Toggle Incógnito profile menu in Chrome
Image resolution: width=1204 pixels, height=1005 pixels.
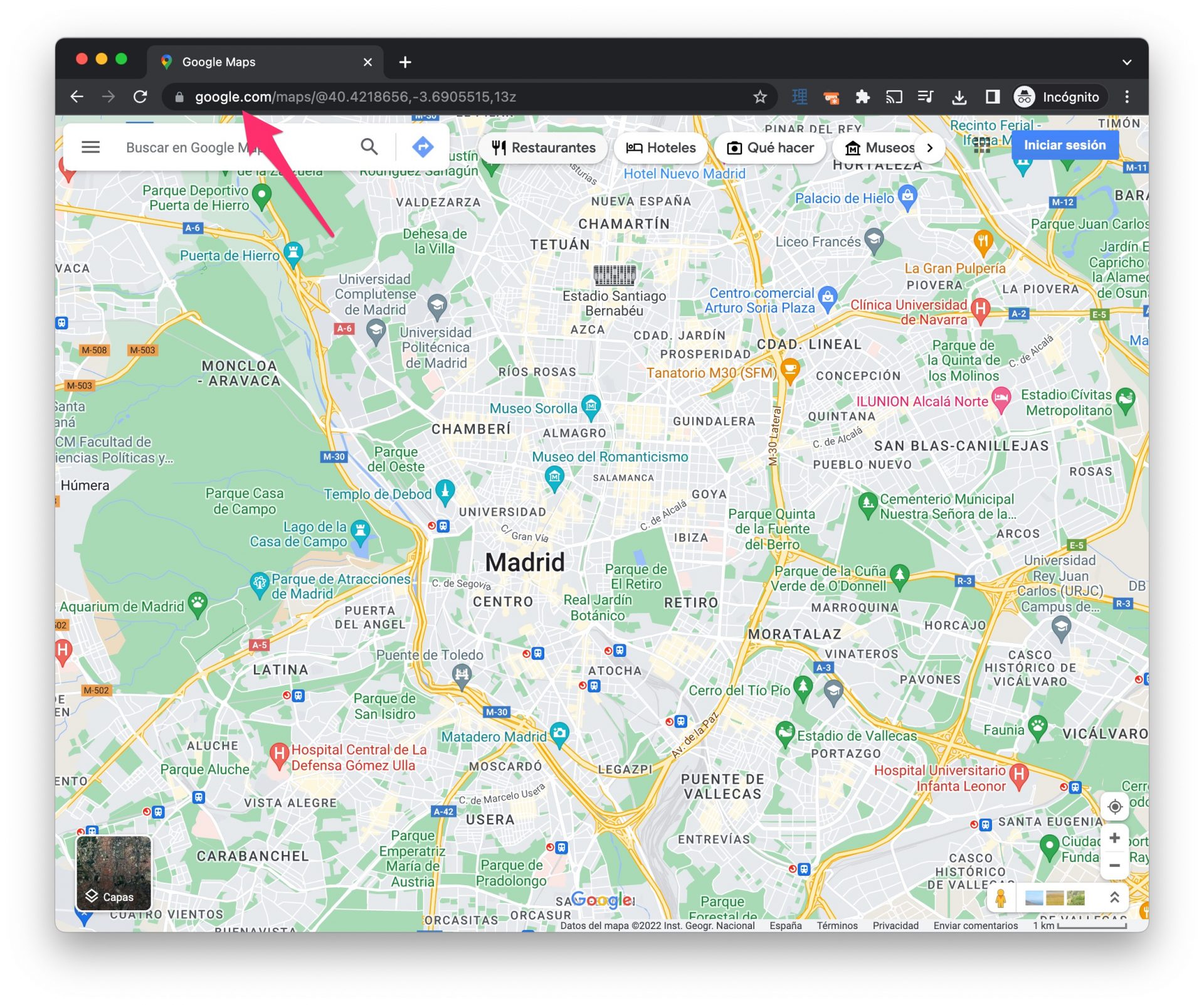pos(1058,97)
